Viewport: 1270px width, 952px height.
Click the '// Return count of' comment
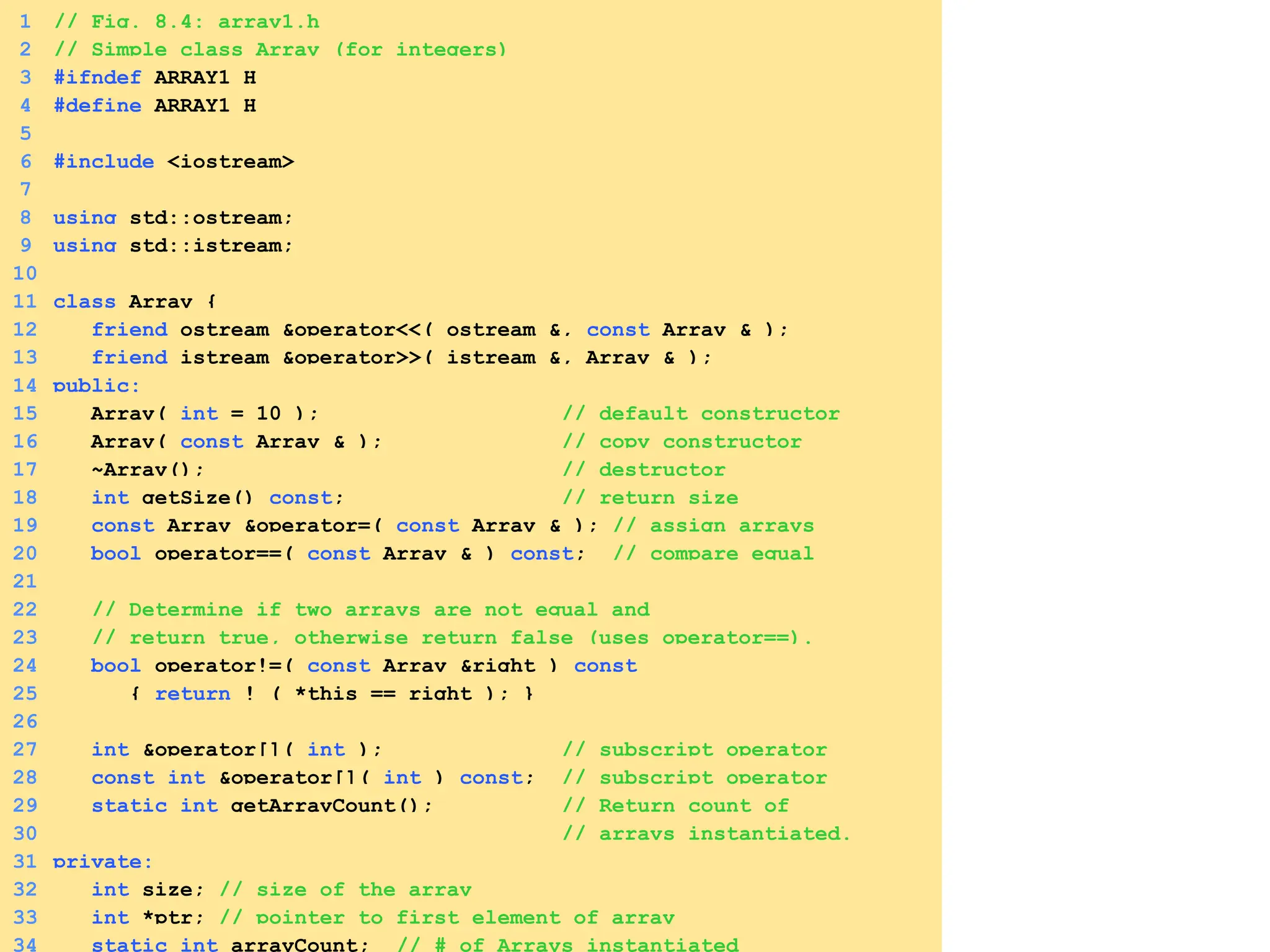pyautogui.click(x=676, y=806)
